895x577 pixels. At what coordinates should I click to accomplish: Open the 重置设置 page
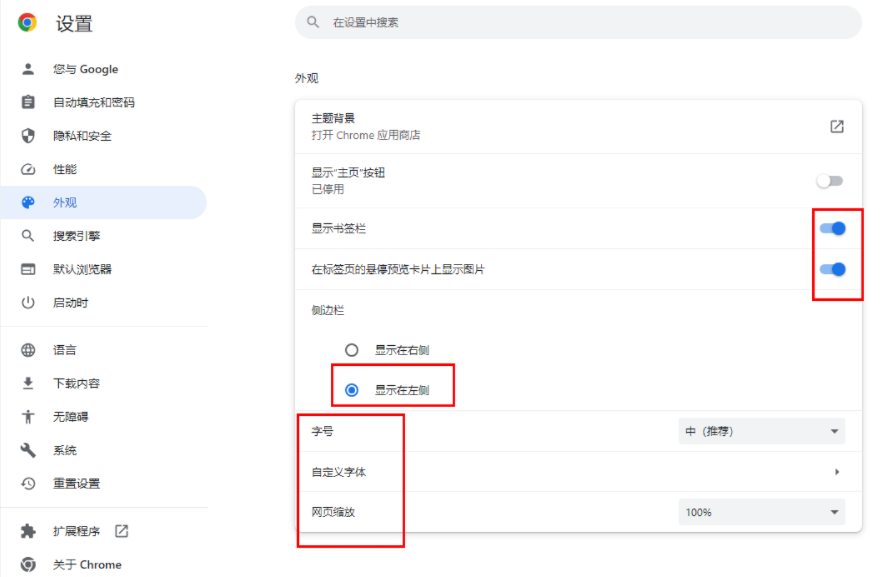(104, 483)
